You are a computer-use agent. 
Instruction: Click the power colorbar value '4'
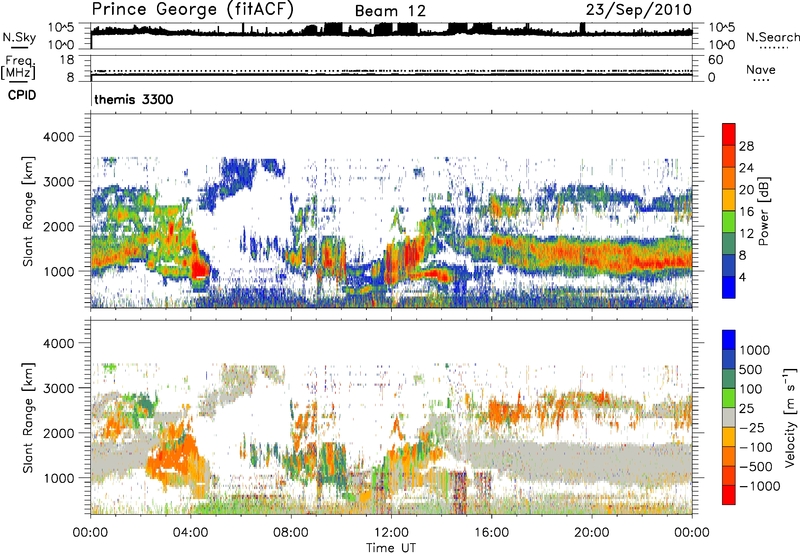[x=743, y=277]
